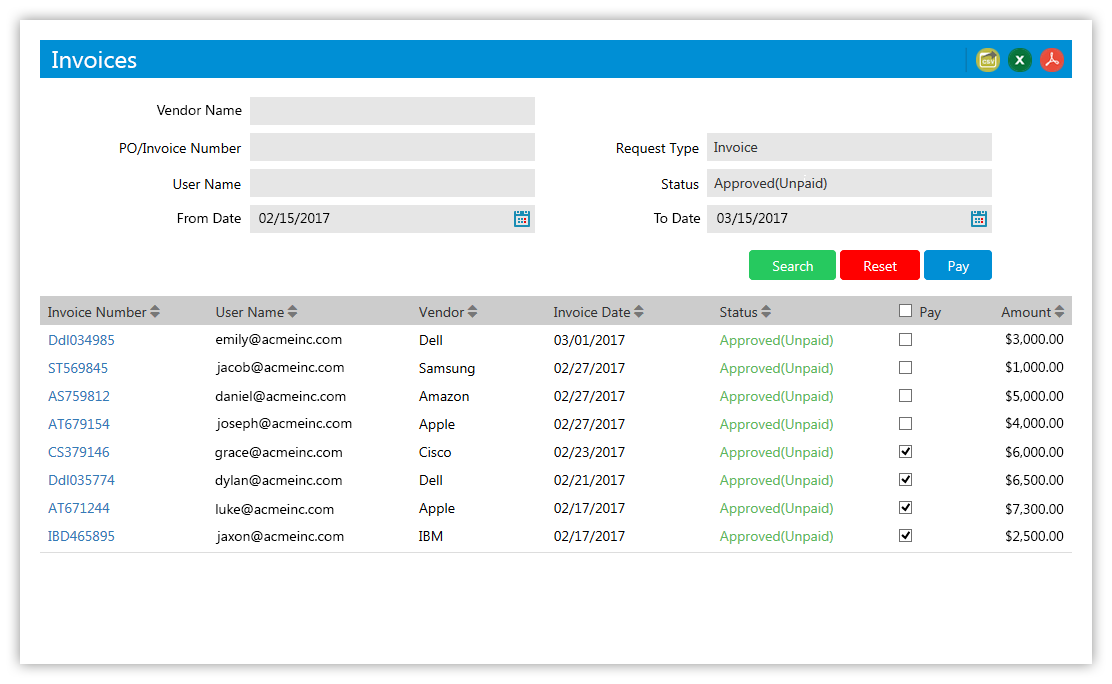Screen dimensions: 1112x684
Task: Select email daniel@acmeinc.com cell
Action: [x=280, y=397]
